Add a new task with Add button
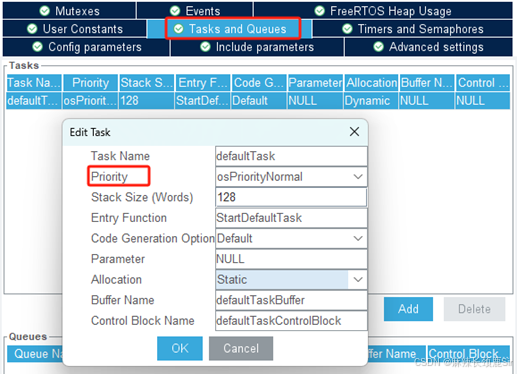Viewport: 517px width, 374px height. coord(408,309)
